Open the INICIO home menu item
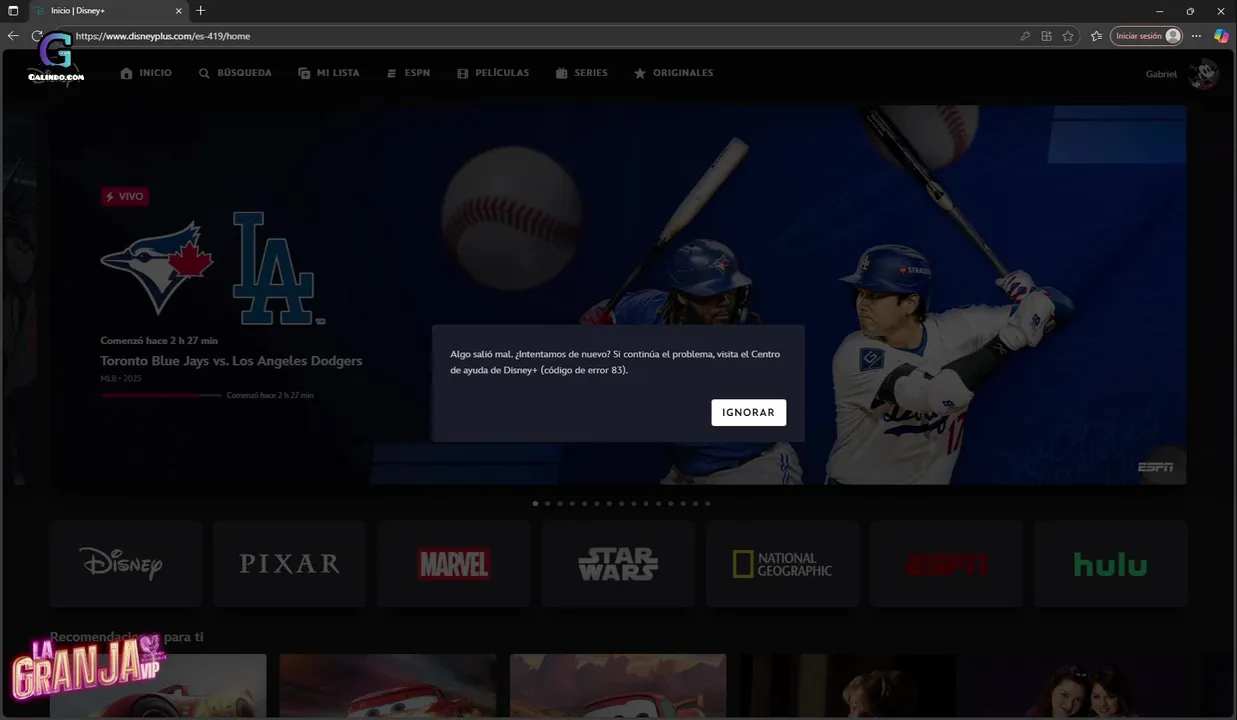The height and width of the screenshot is (720, 1237). (146, 73)
